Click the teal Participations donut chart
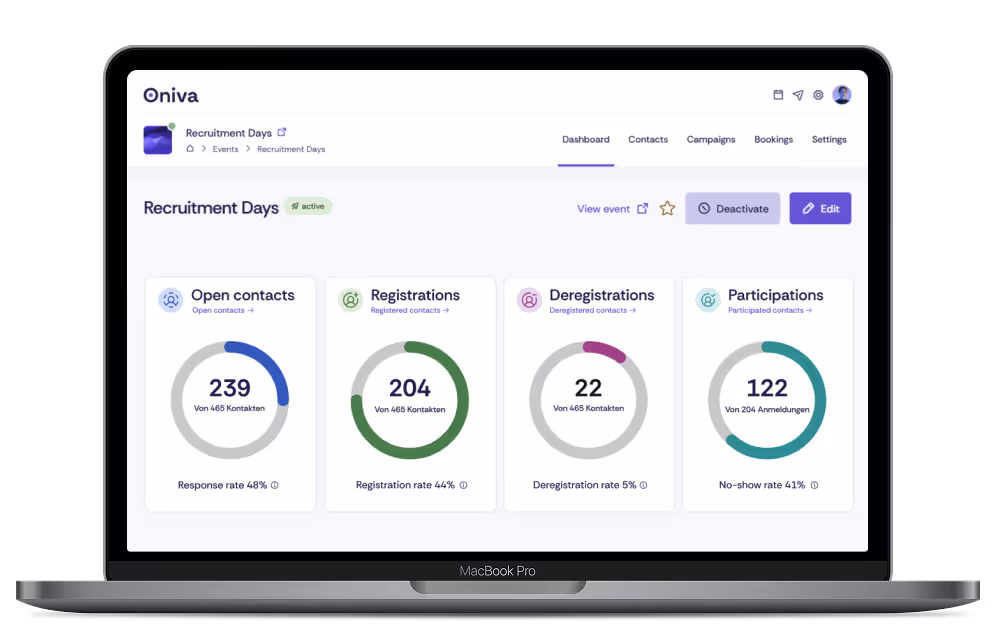 (767, 400)
